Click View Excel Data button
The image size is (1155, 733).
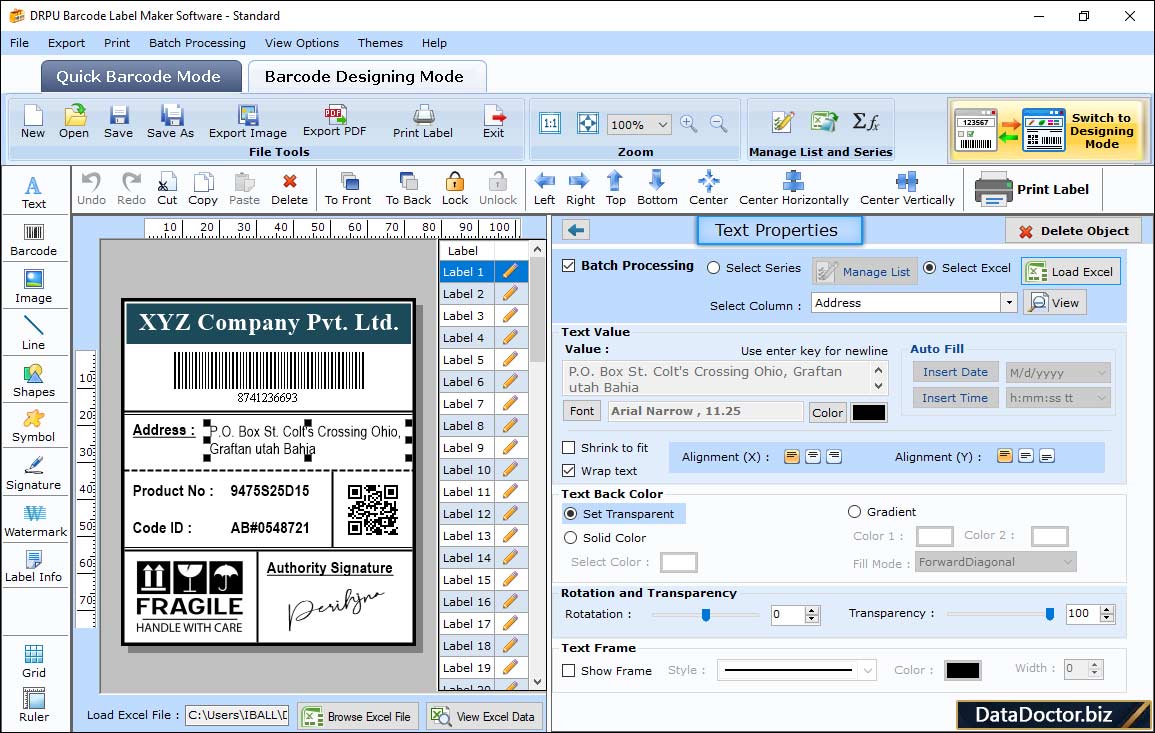point(484,716)
